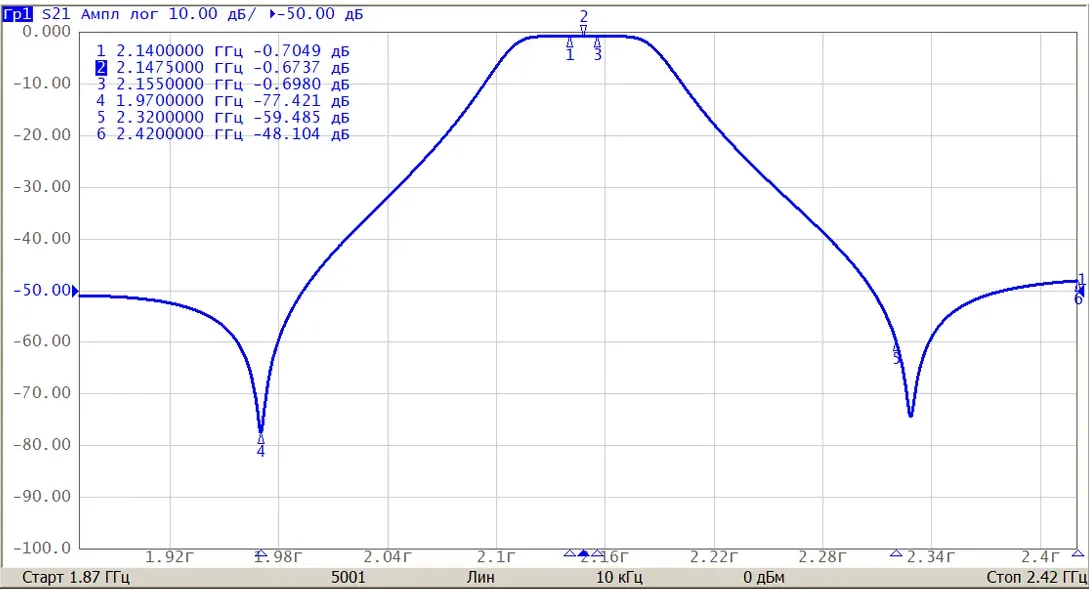Click the 1.92Г frequency axis label
The image size is (1089, 589).
point(169,557)
